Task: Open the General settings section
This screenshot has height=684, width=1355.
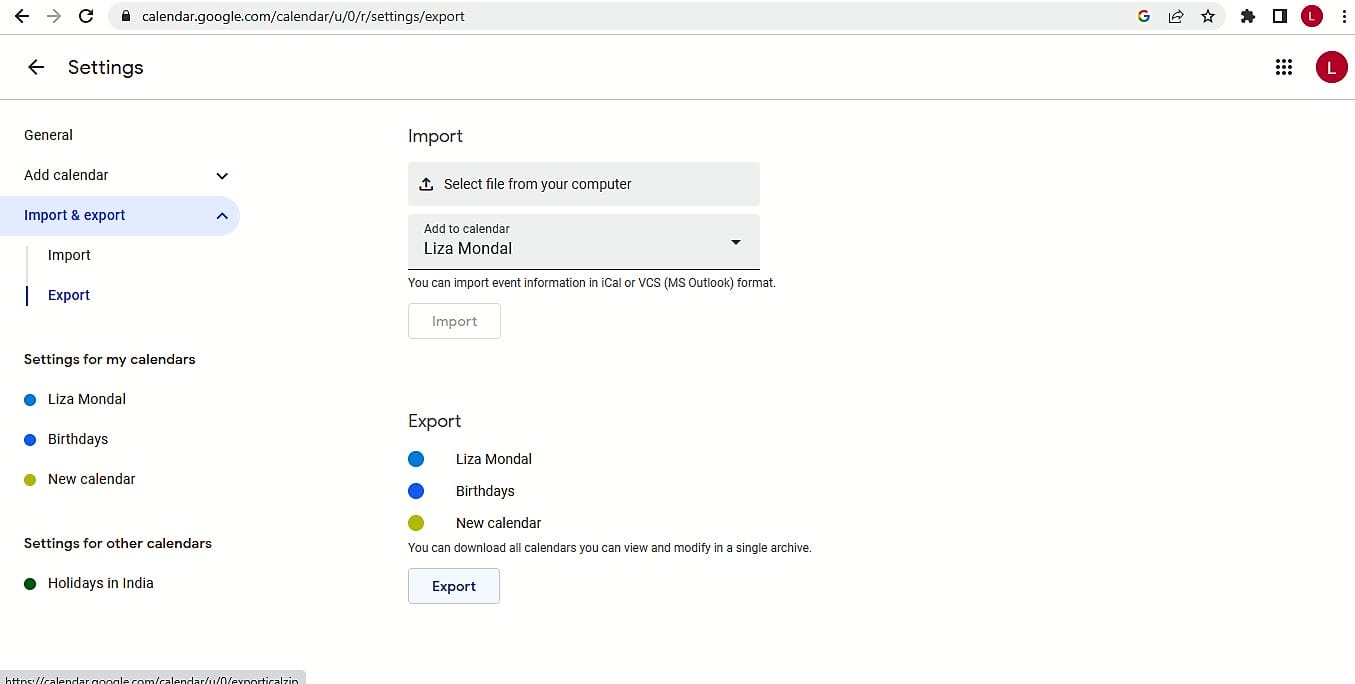Action: coord(48,135)
